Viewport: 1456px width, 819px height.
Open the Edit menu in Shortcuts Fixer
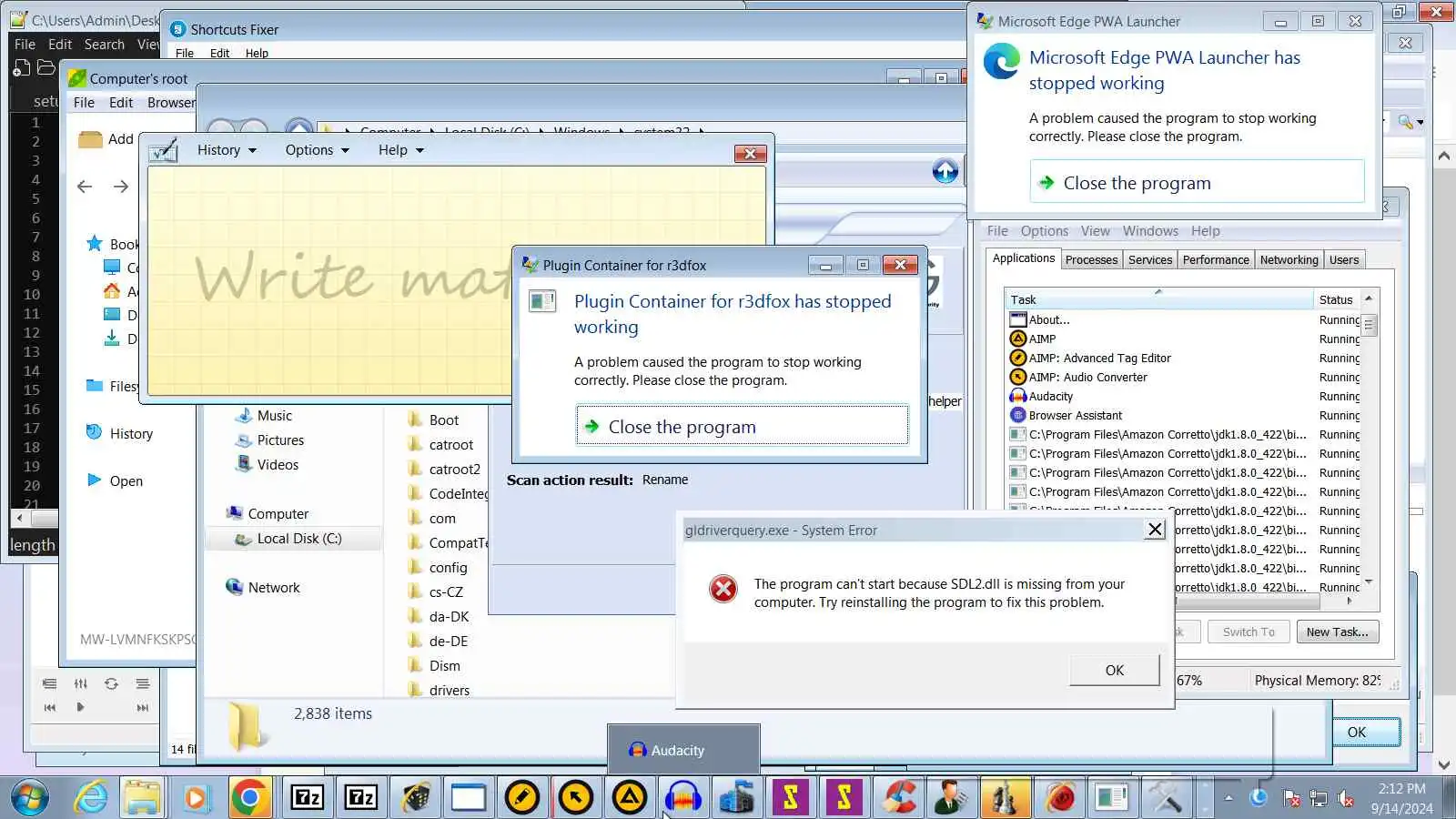[x=219, y=53]
